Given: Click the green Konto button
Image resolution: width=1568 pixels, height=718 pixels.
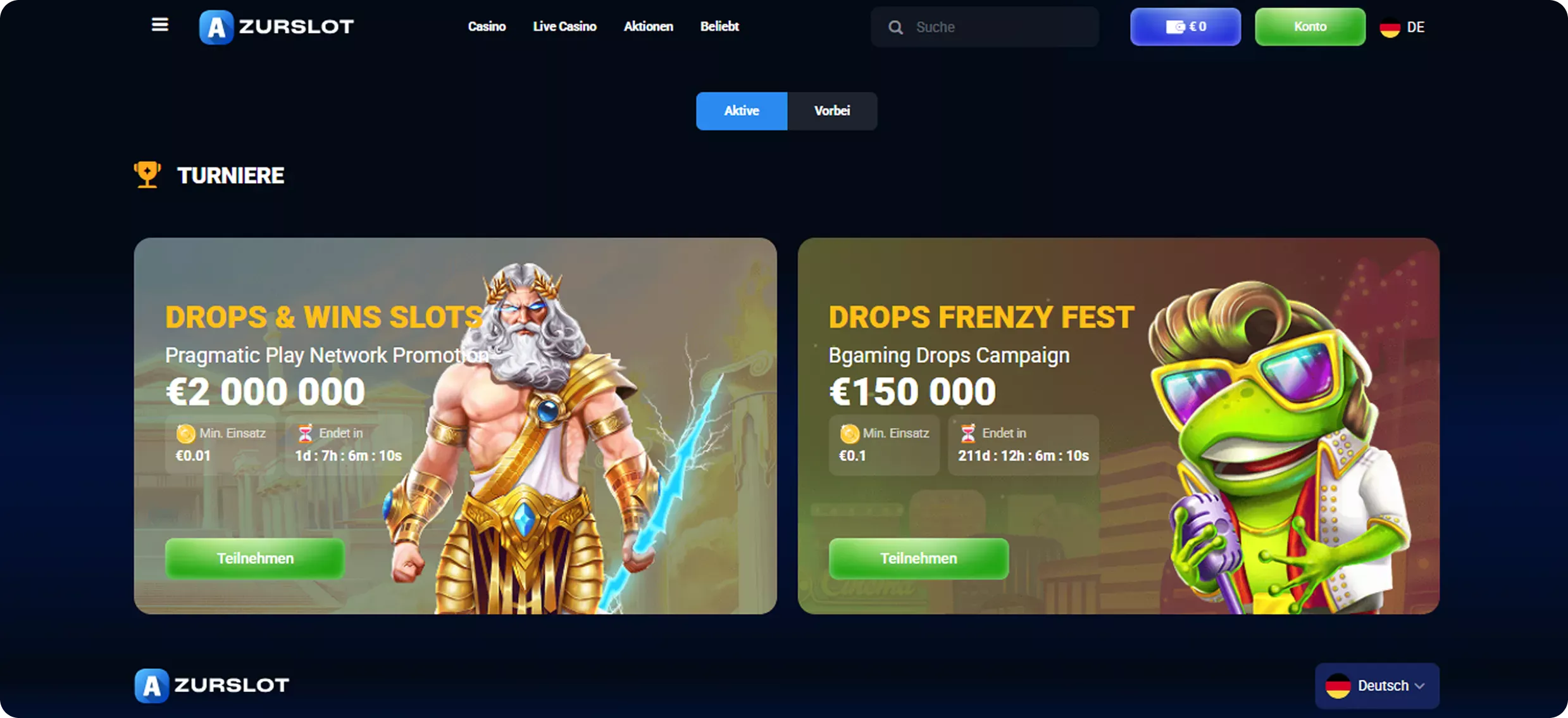Looking at the screenshot, I should click(x=1310, y=27).
